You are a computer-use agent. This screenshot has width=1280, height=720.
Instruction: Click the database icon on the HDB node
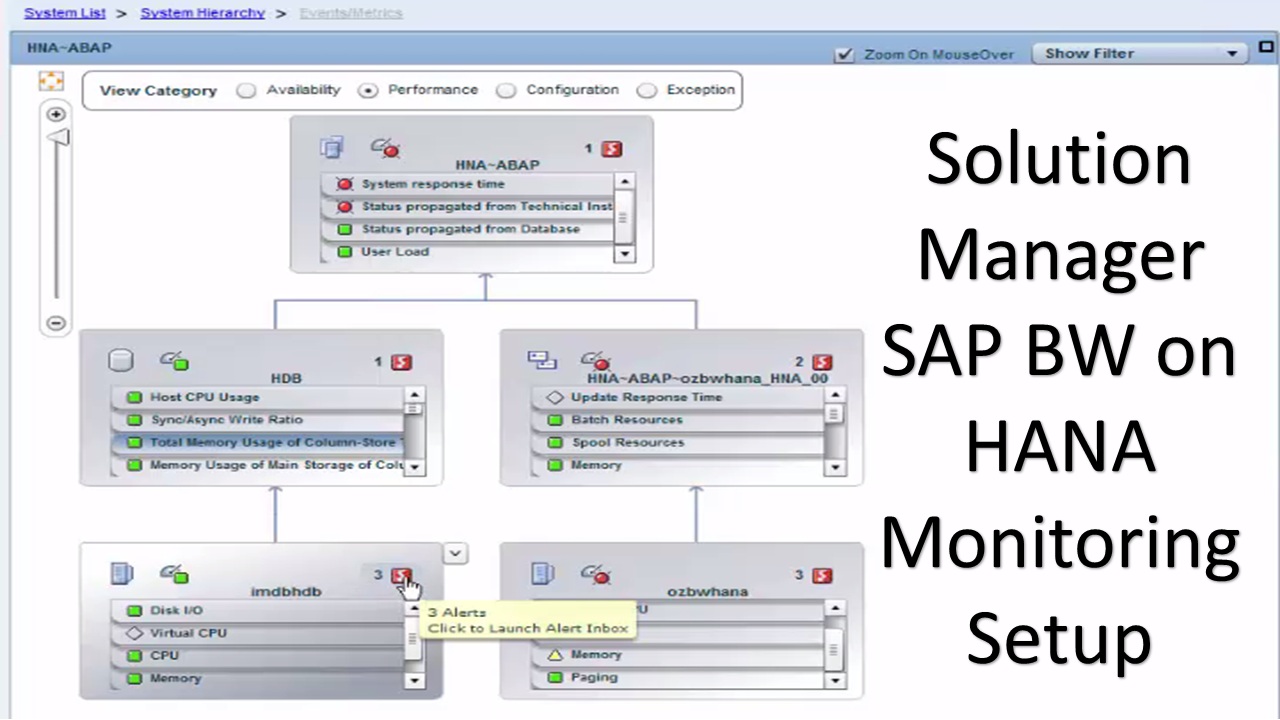point(120,360)
